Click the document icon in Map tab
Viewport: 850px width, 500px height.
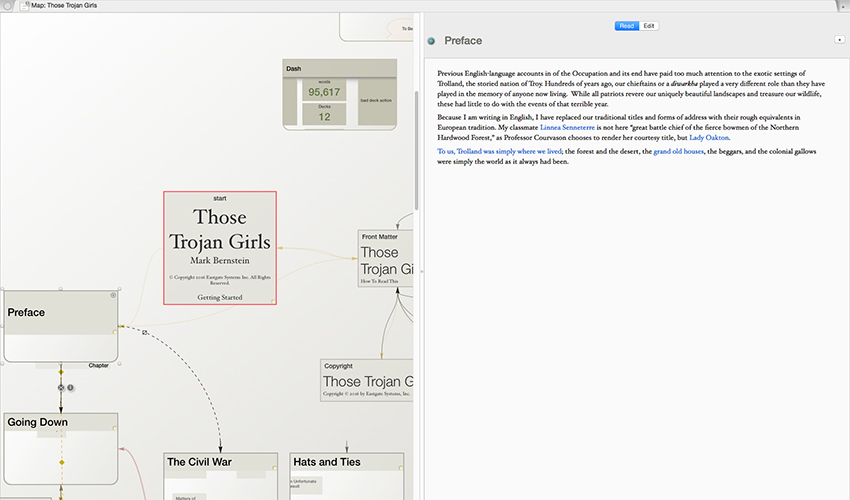(24, 5)
